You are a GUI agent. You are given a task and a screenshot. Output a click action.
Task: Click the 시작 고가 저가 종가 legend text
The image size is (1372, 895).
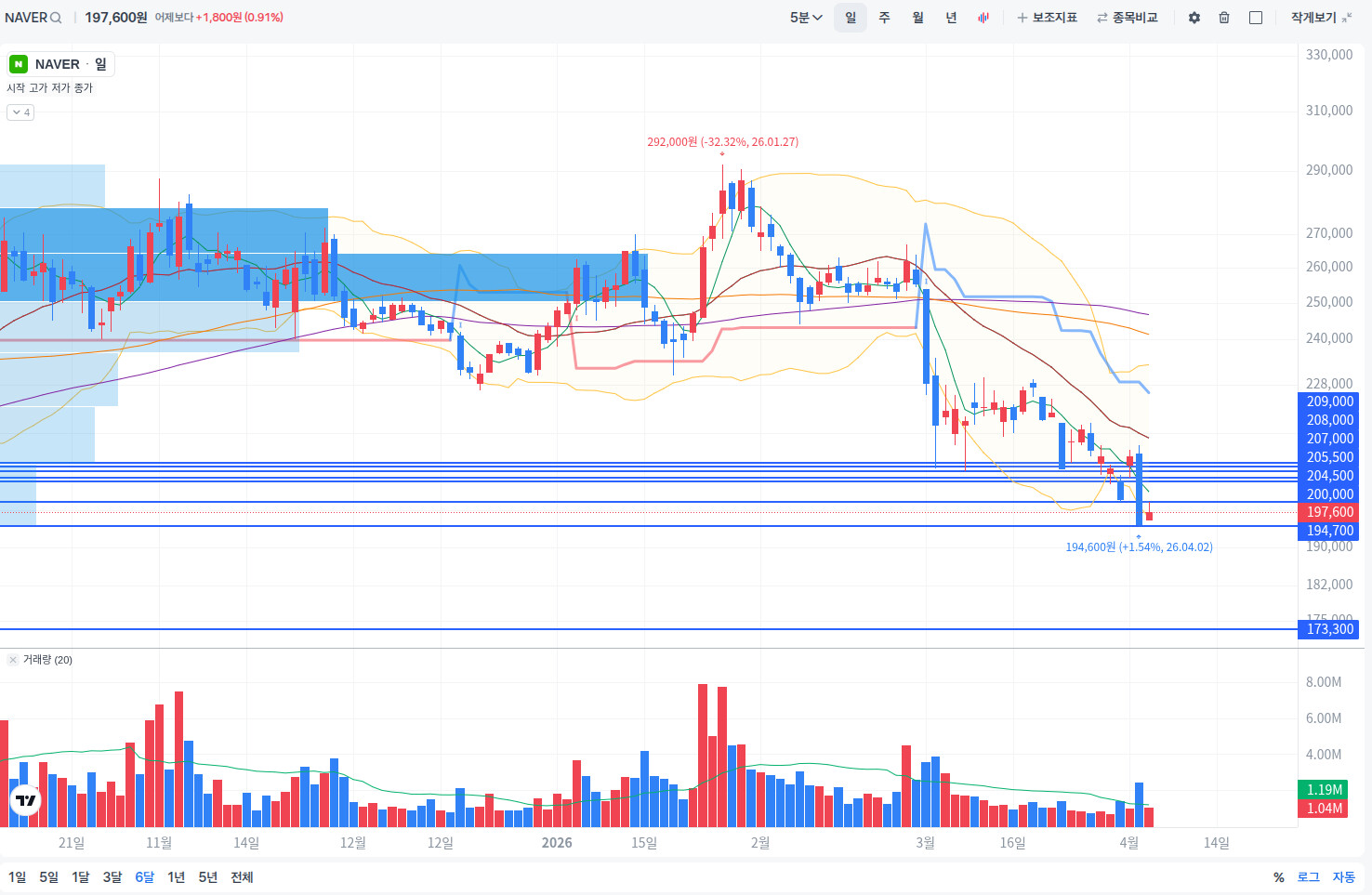(50, 88)
